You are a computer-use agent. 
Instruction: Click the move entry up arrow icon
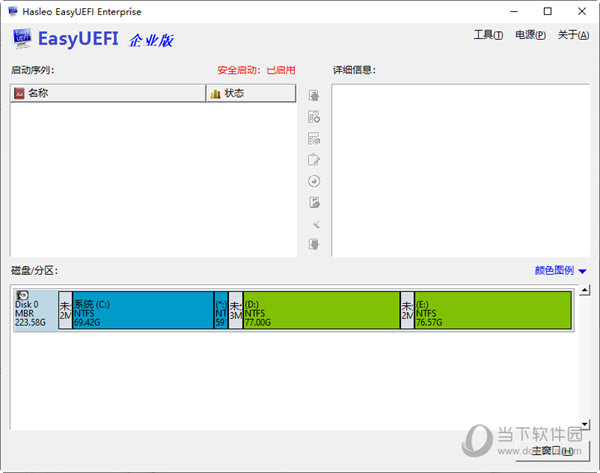coord(314,95)
